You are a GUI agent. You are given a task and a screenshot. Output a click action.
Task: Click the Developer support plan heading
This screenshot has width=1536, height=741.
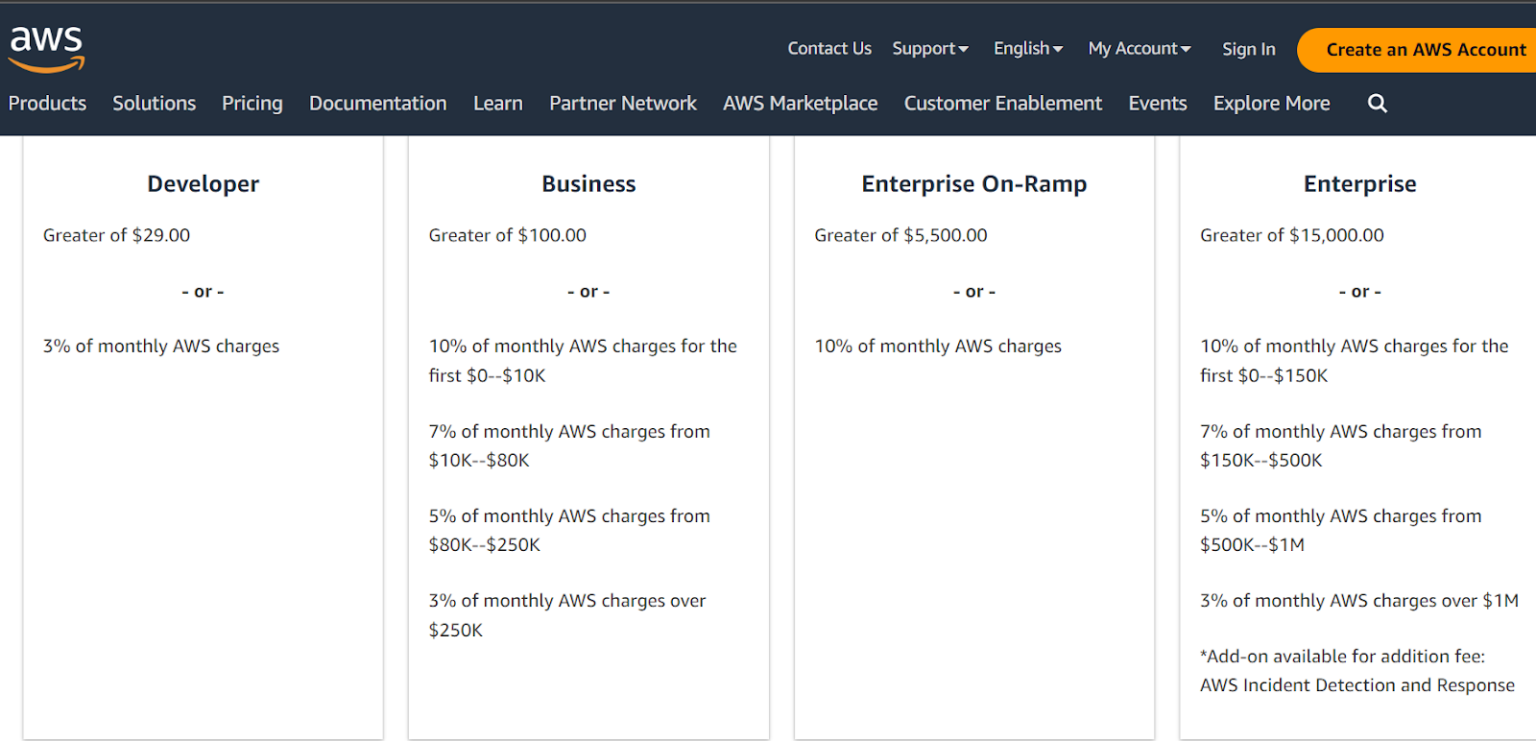(x=203, y=184)
